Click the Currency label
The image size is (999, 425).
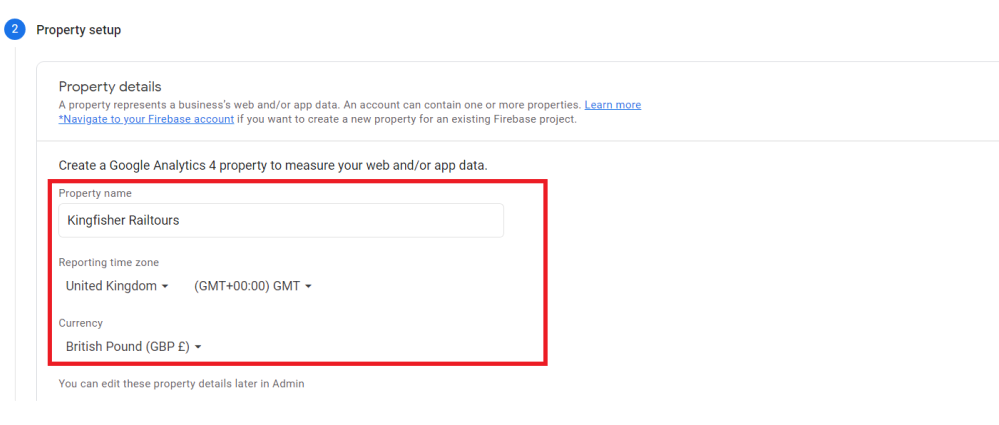click(81, 323)
